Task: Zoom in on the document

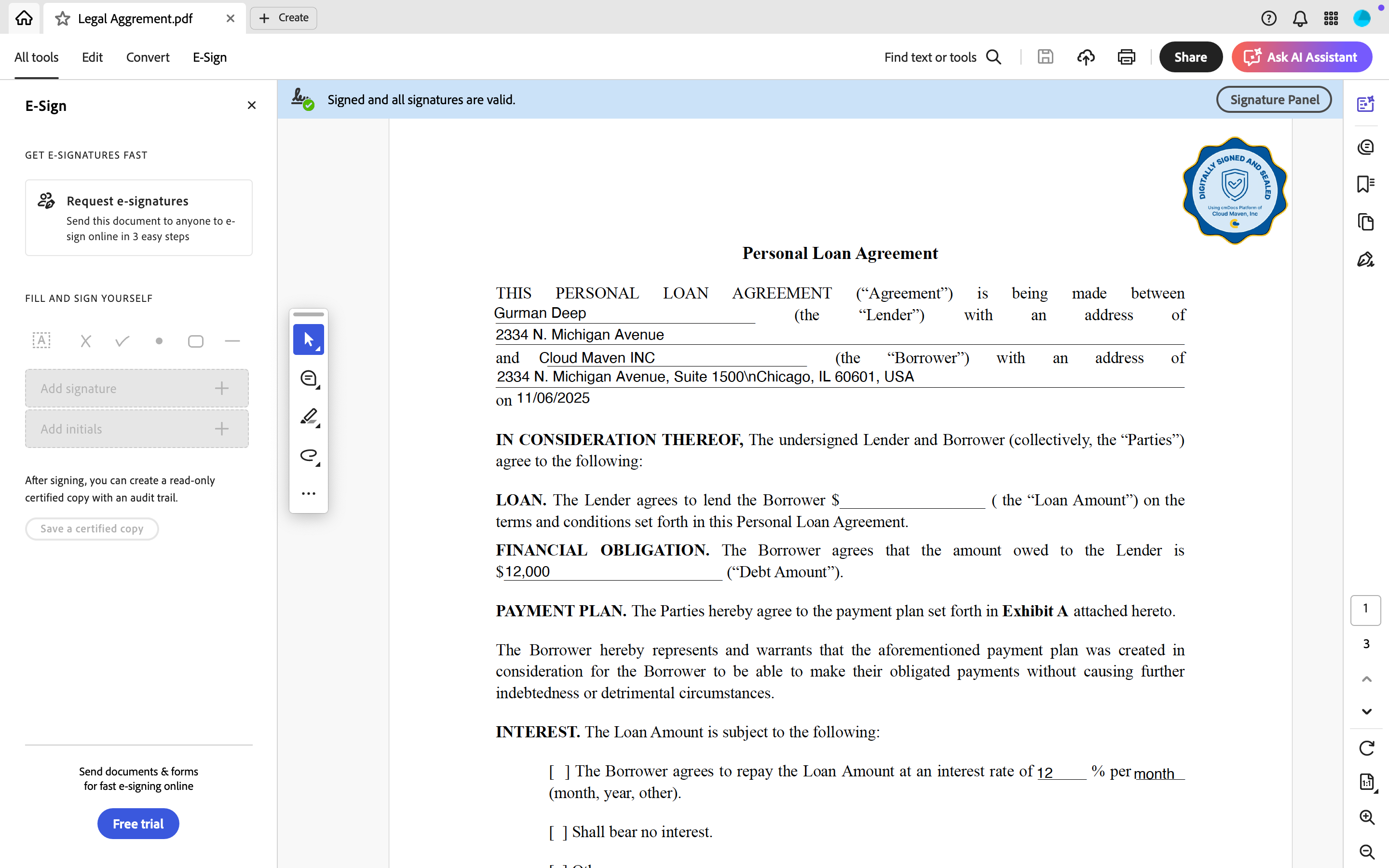Action: (x=1367, y=817)
